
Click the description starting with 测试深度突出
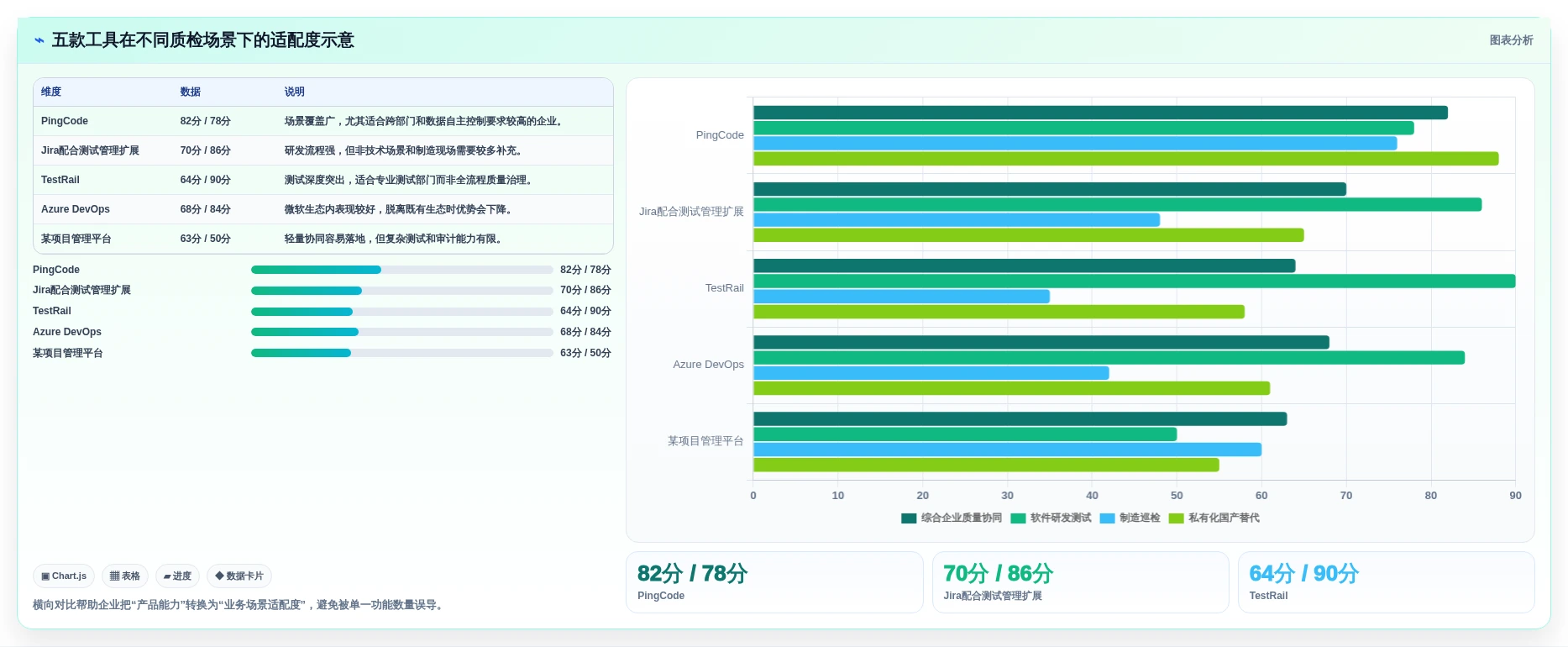point(410,180)
